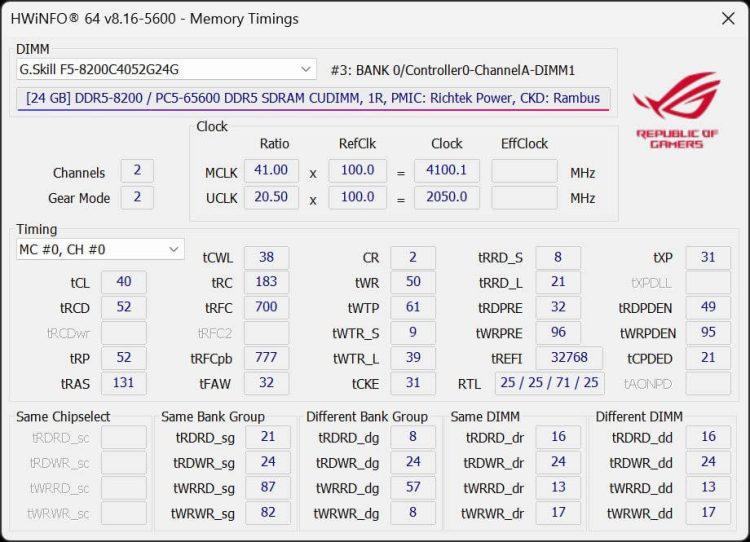
Task: Click the tWRWR_sg value in Same Bank Group
Action: [x=268, y=513]
